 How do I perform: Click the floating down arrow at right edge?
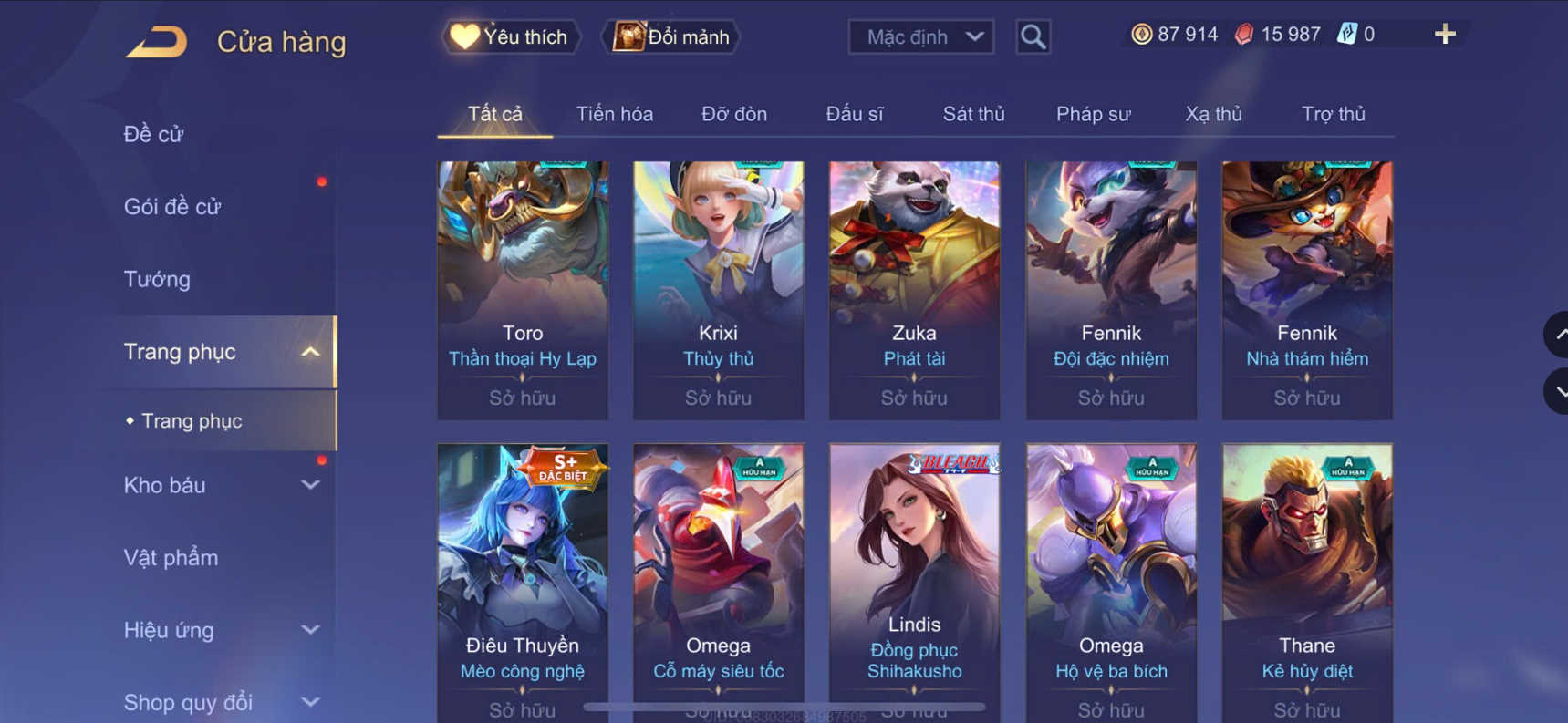click(x=1556, y=392)
